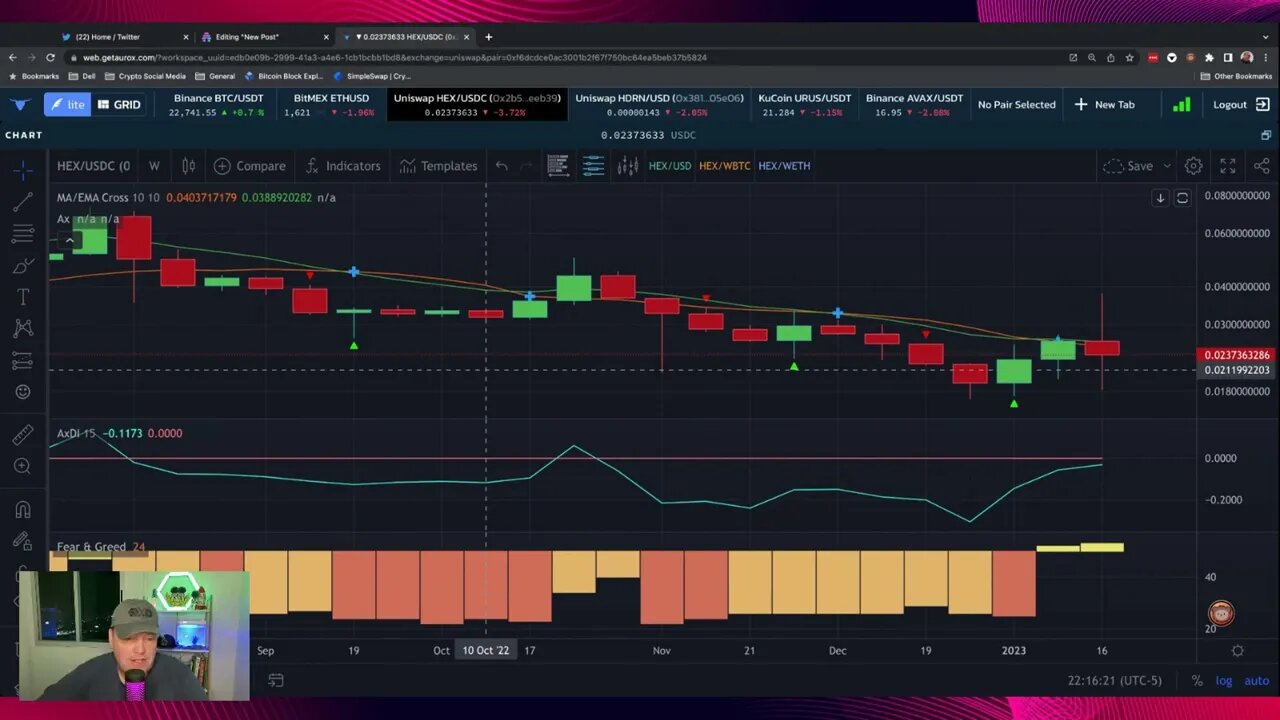Save the chart layout
This screenshot has height=720, width=1280.
coord(1128,166)
